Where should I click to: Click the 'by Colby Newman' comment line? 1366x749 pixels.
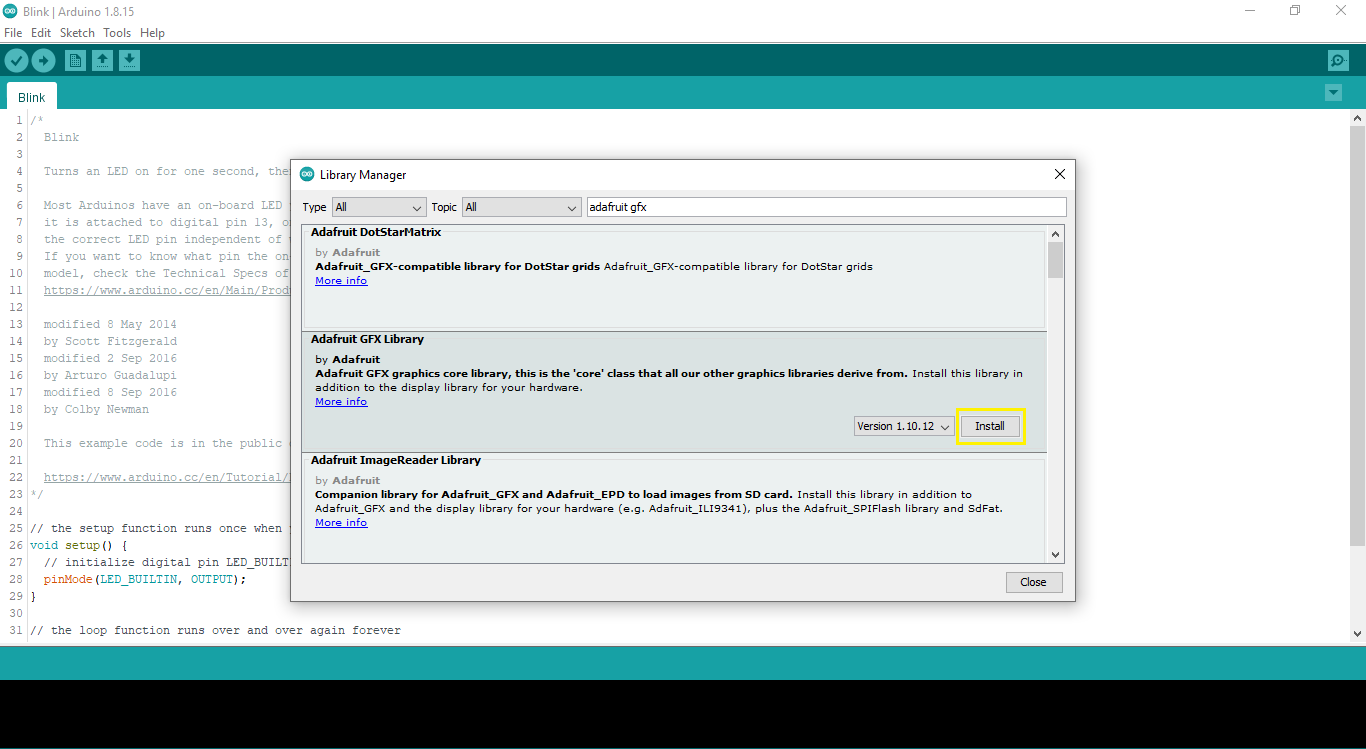tap(96, 409)
